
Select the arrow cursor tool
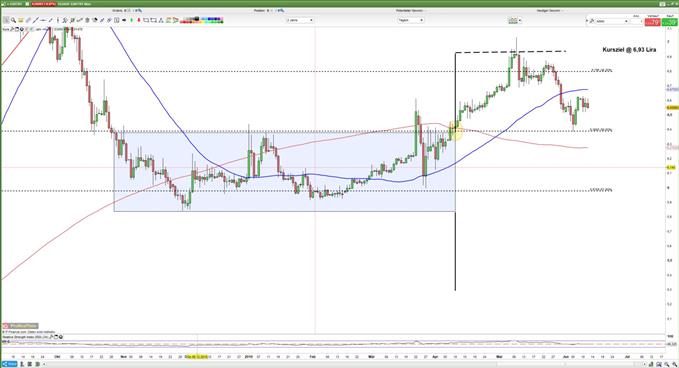pyautogui.click(x=6, y=20)
